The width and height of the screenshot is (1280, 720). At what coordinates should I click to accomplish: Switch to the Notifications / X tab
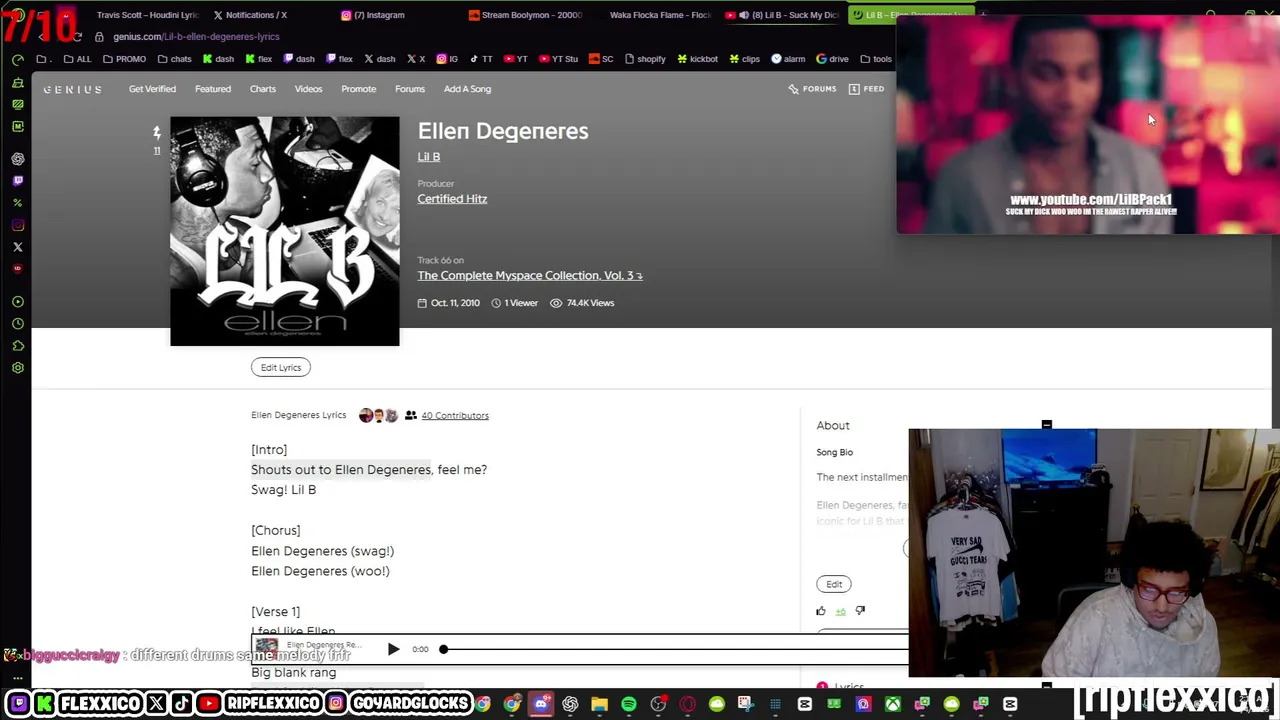[x=250, y=15]
